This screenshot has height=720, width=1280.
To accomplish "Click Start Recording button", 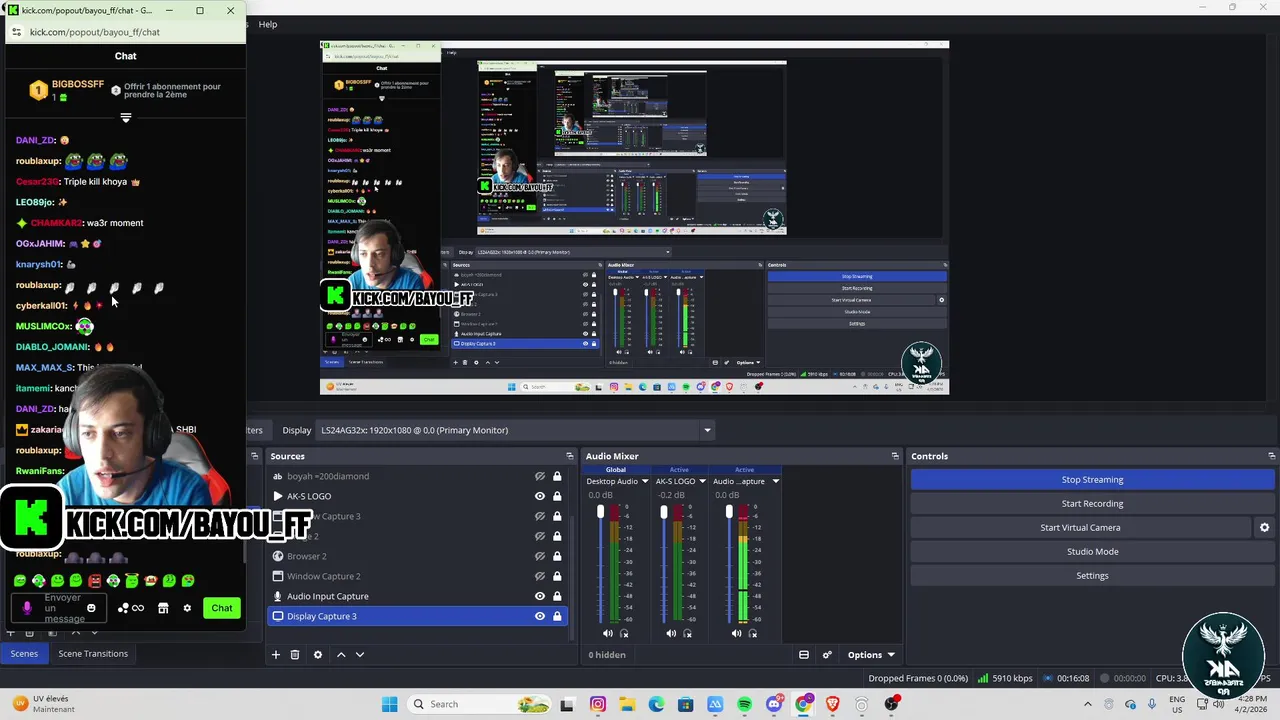I will [x=1092, y=504].
